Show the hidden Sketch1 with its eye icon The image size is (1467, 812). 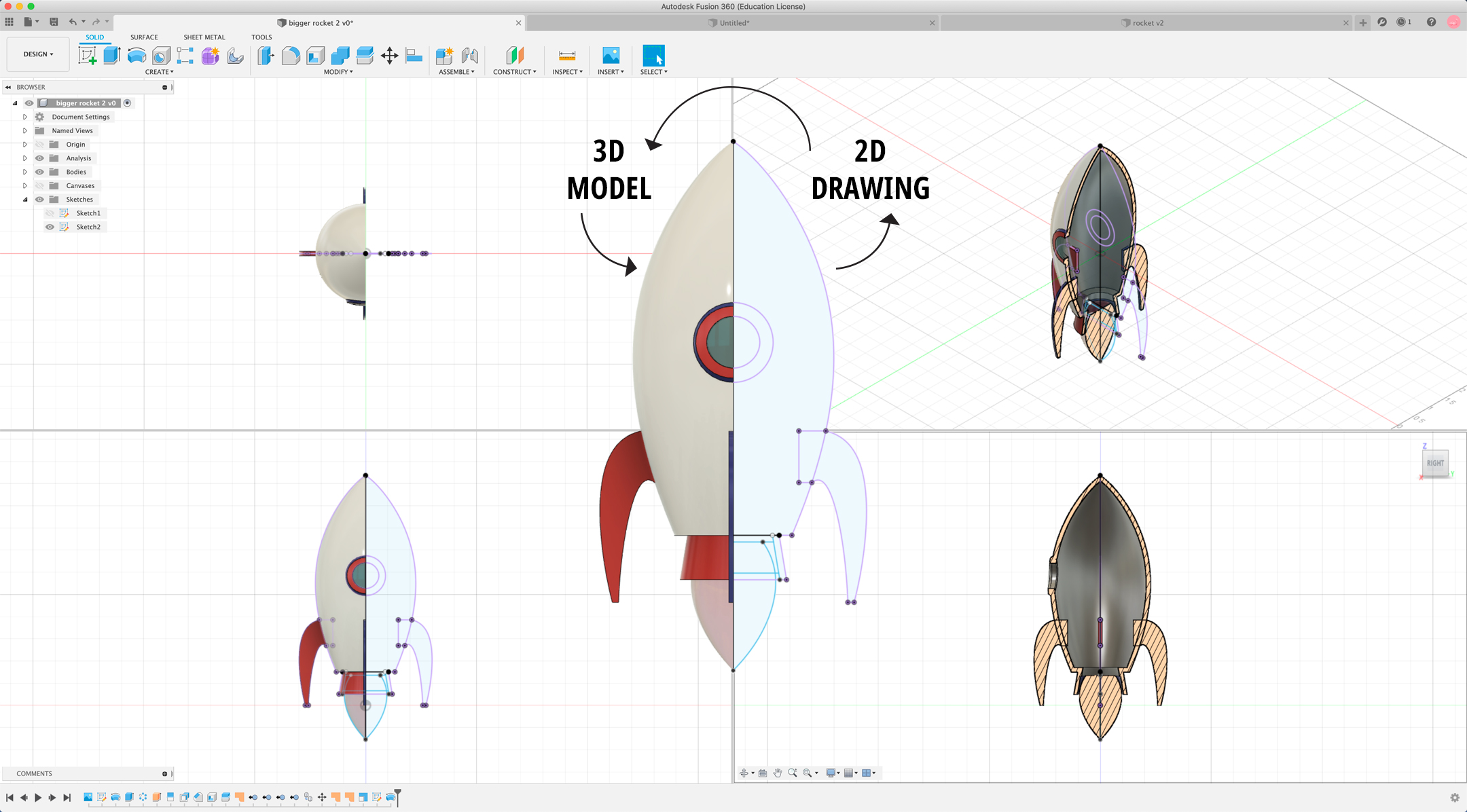click(50, 213)
